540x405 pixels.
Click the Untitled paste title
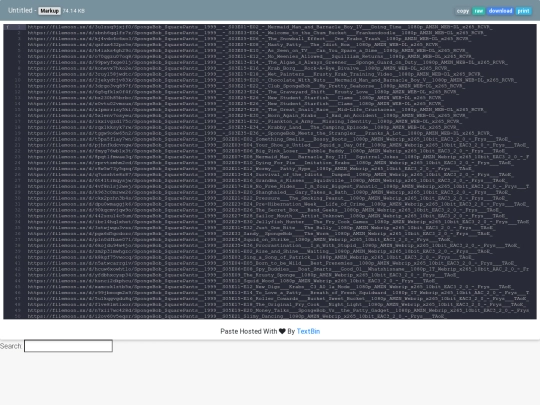click(20, 11)
